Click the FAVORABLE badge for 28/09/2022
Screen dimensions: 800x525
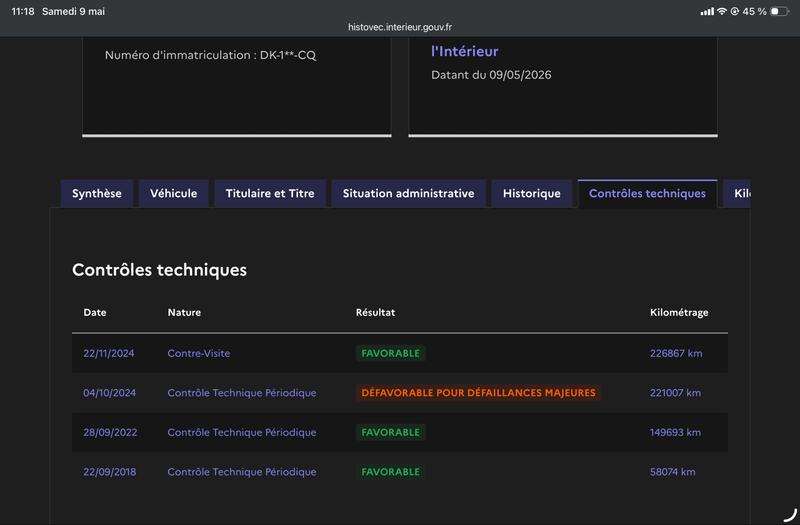tap(391, 432)
